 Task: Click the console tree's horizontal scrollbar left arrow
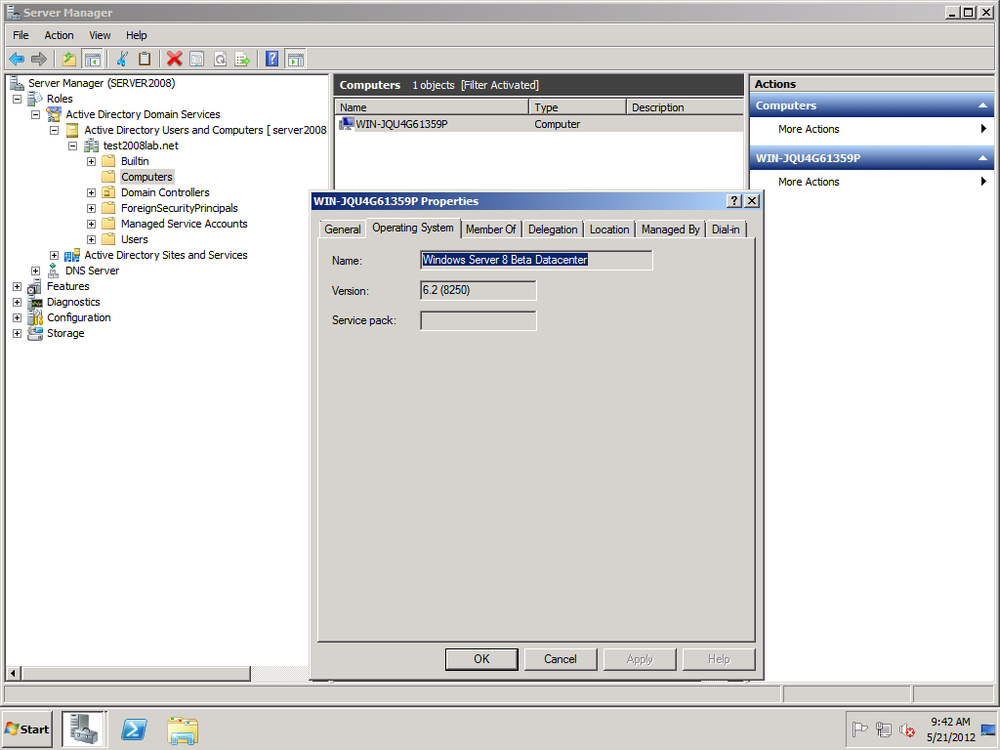(x=13, y=673)
